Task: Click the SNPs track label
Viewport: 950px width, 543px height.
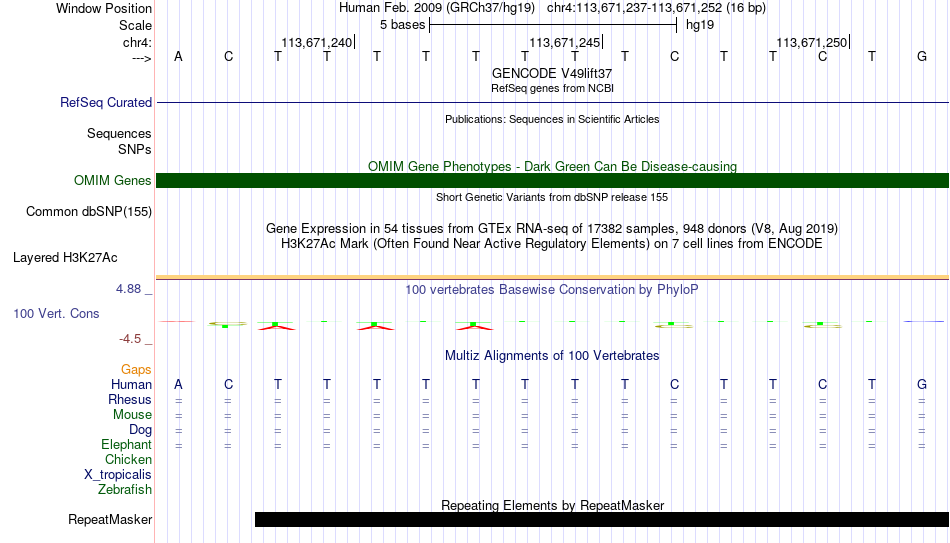Action: click(x=135, y=149)
